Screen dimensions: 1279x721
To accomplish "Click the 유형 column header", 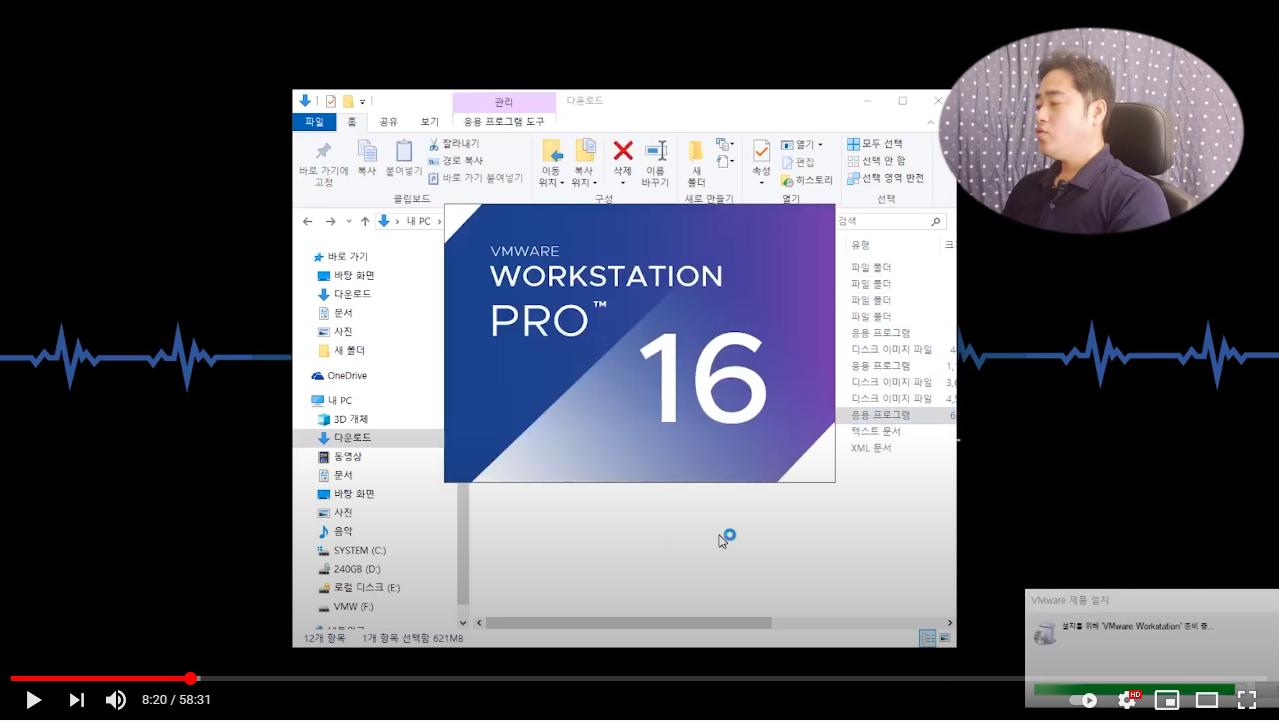I will click(860, 245).
